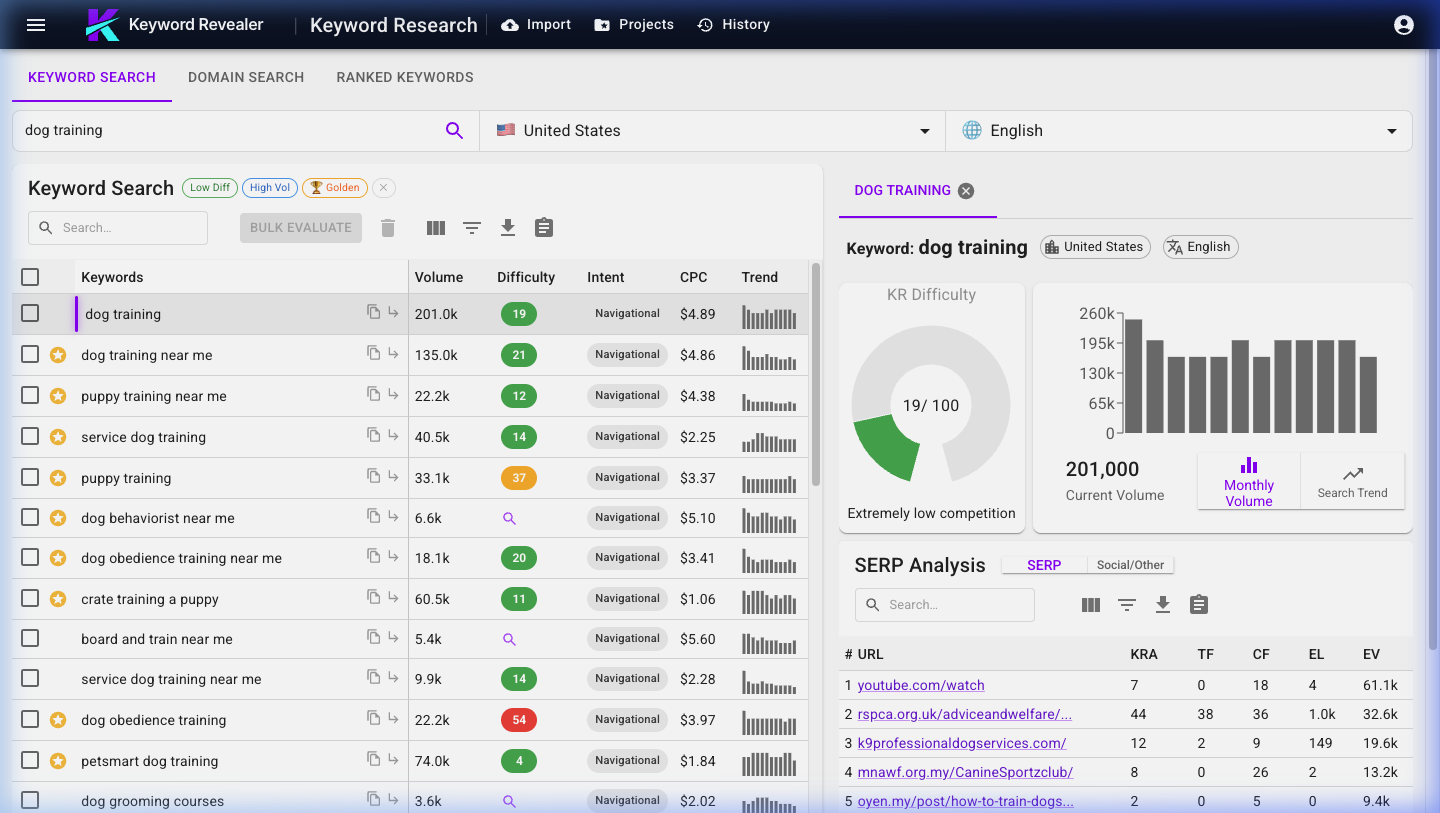Delete selected keywords with trash icon
This screenshot has width=1440, height=813.
click(388, 228)
